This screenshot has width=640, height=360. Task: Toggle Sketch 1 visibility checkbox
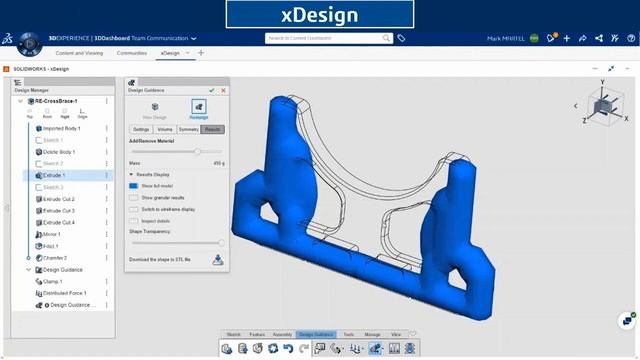click(x=39, y=140)
